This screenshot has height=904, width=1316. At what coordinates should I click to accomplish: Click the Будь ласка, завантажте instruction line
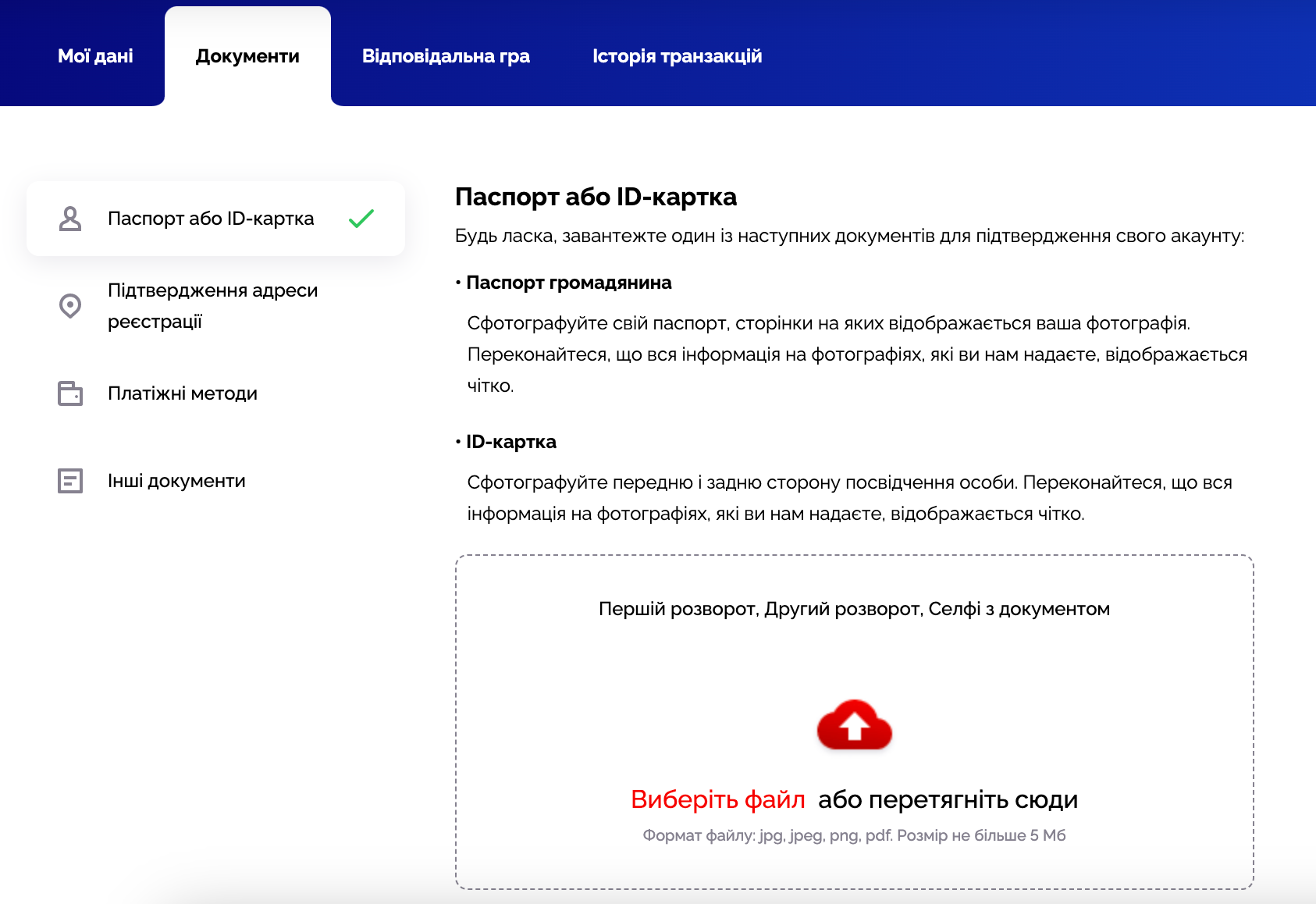pos(849,236)
